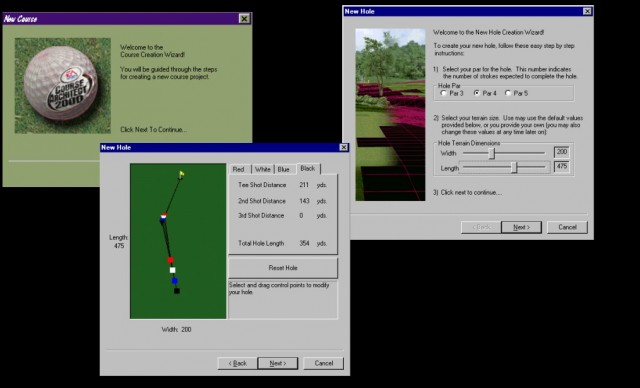Viewport: 640px width, 388px height.
Task: Click the fairway landing point marker
Action: tap(163, 218)
